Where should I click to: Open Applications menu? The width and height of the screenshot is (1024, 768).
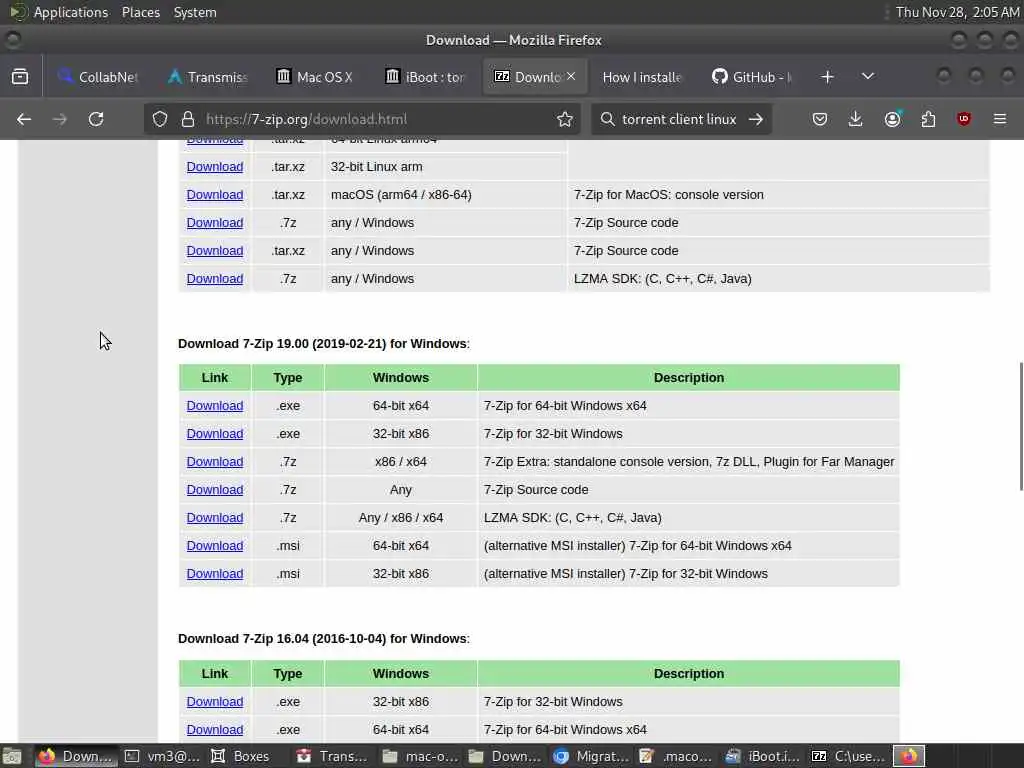[71, 12]
